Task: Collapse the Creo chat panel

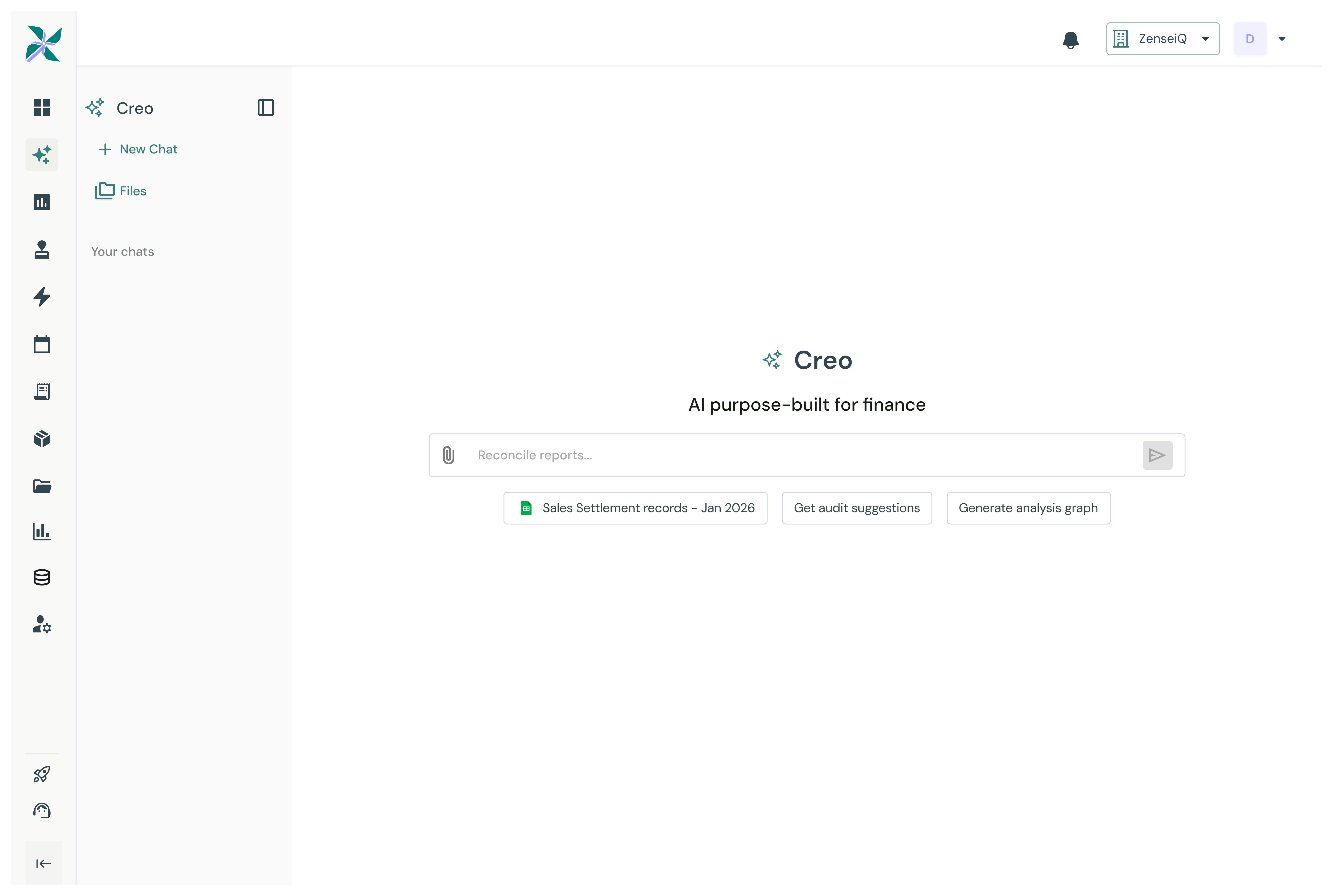Action: coord(266,107)
